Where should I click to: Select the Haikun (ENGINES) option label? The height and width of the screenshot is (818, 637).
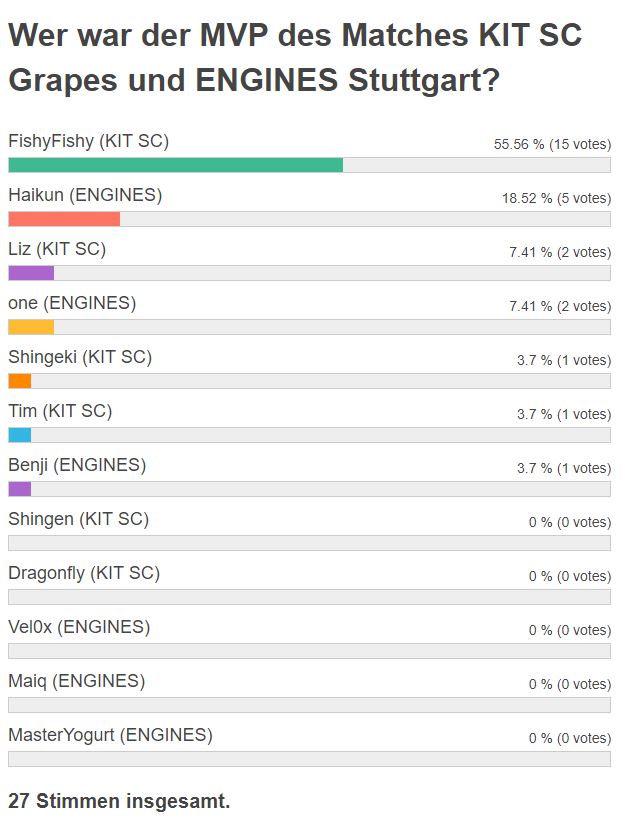pos(86,195)
